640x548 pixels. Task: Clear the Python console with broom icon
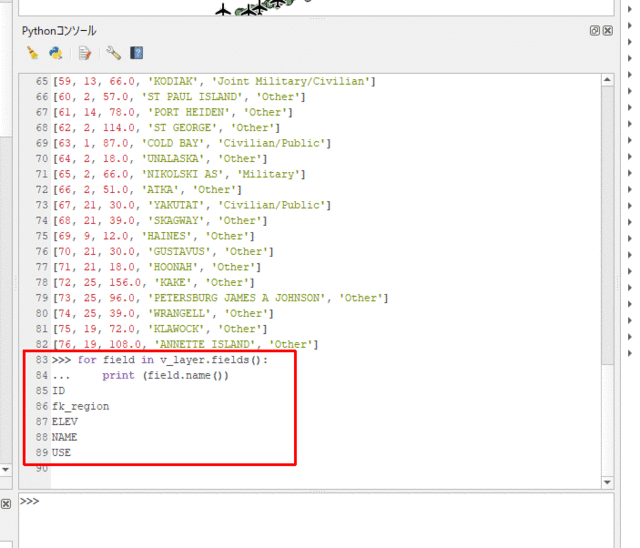click(x=32, y=53)
